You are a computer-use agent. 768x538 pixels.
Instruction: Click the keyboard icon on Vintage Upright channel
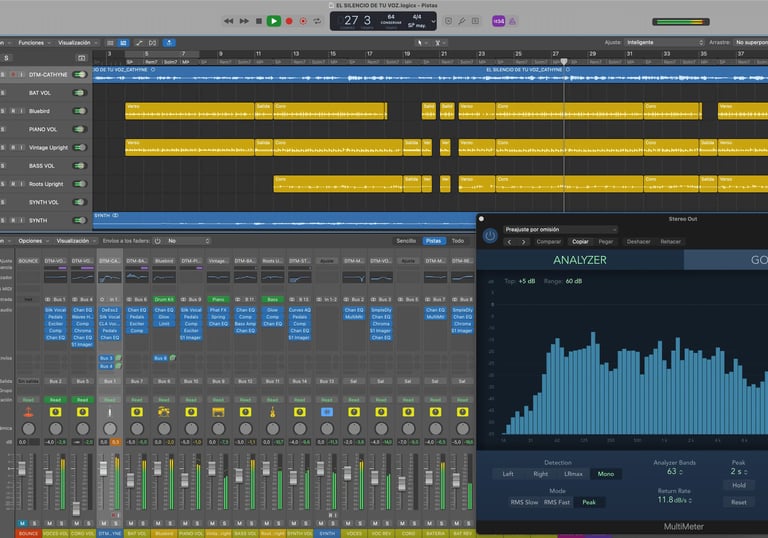[218, 412]
